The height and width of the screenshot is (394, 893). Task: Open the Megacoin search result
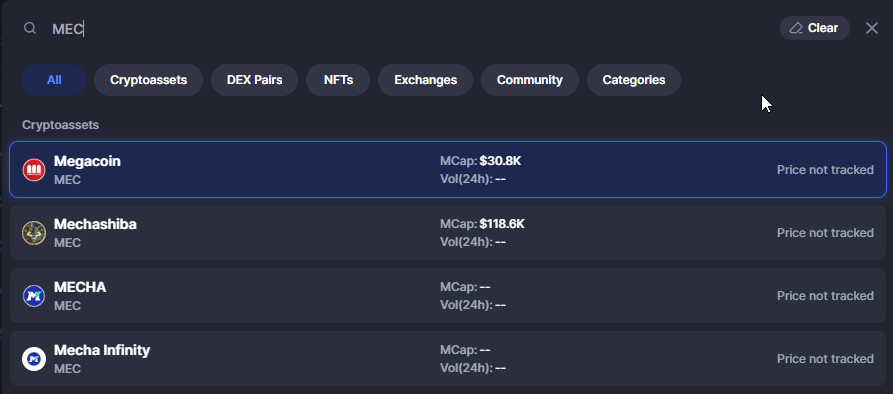pos(448,170)
